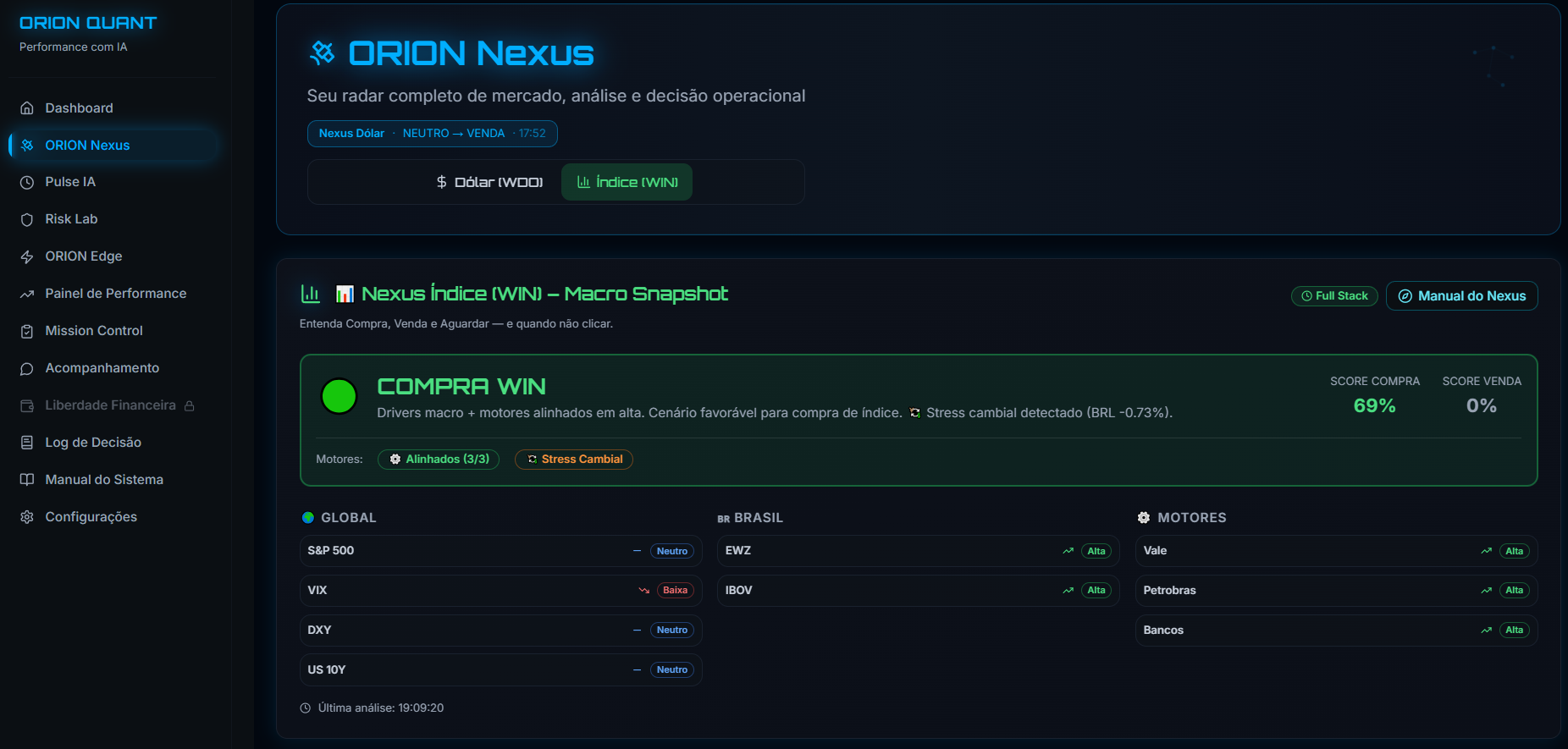Click the gear icon next to MOTORES
The width and height of the screenshot is (1568, 749).
(1144, 518)
